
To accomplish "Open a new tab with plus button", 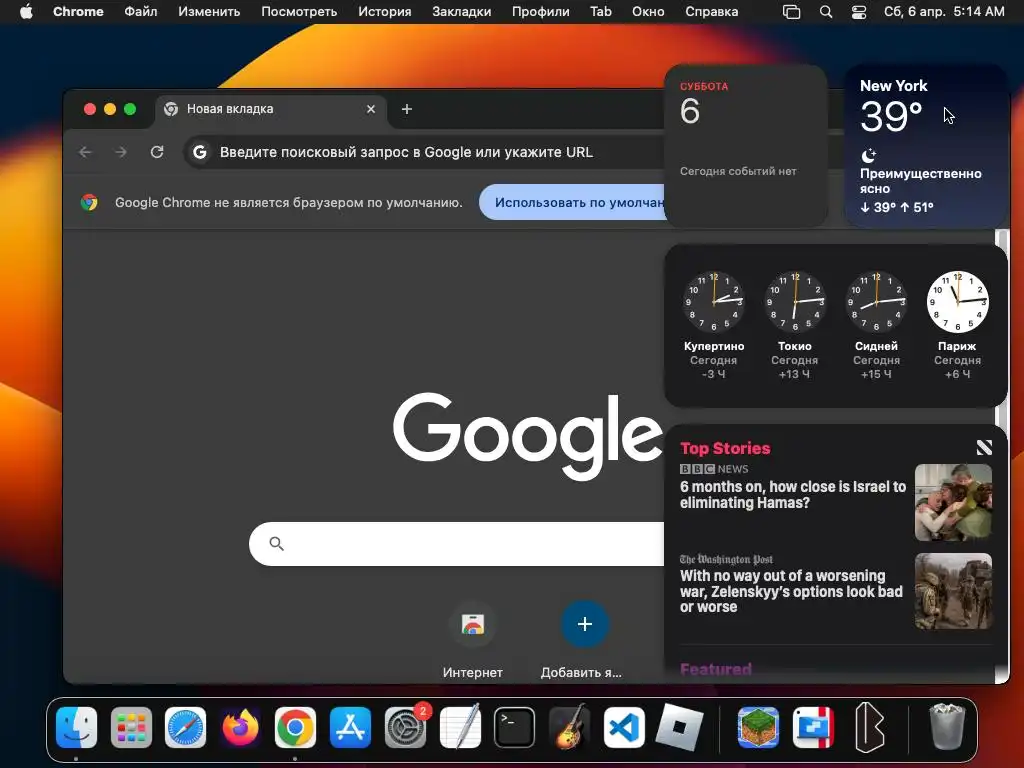I will coord(407,109).
